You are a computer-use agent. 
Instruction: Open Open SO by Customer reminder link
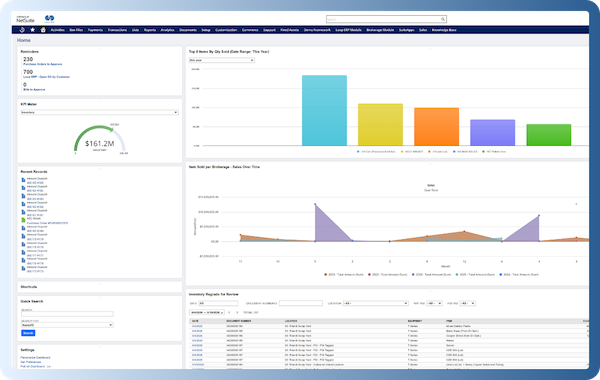coord(47,77)
